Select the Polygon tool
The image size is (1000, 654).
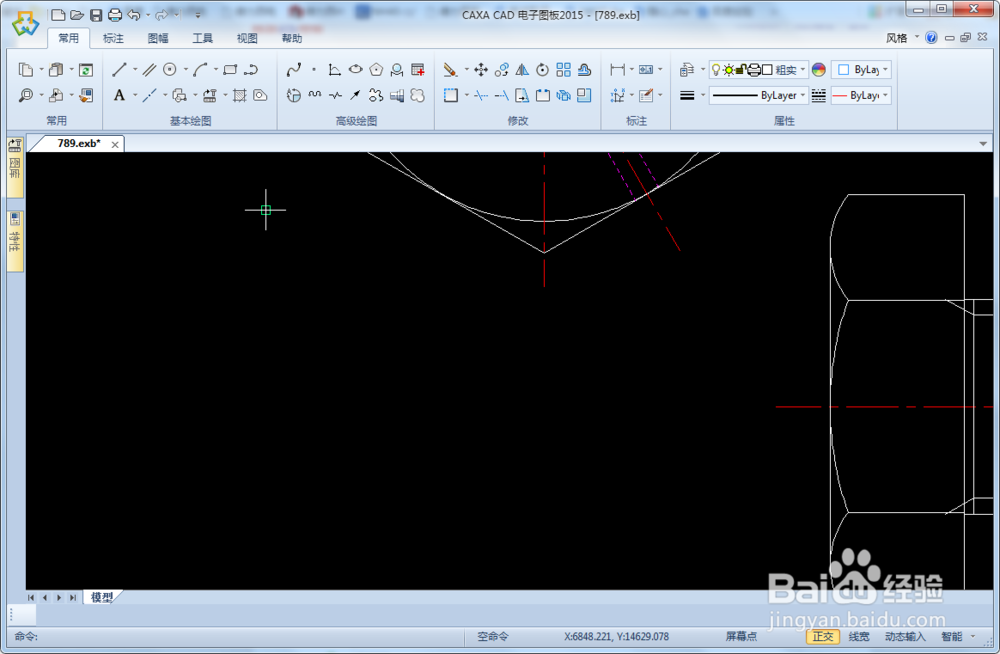tap(376, 70)
